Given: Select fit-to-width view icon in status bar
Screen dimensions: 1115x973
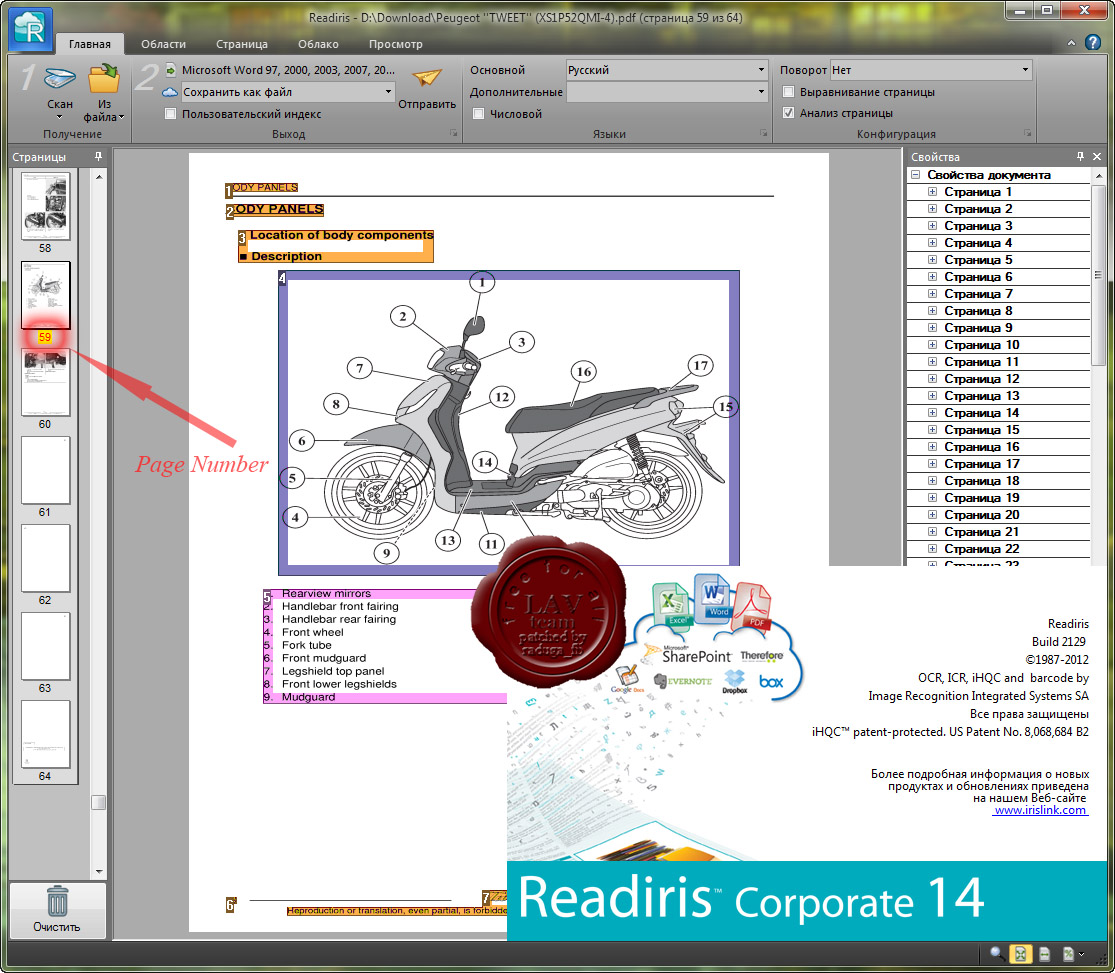Looking at the screenshot, I should [x=1045, y=954].
